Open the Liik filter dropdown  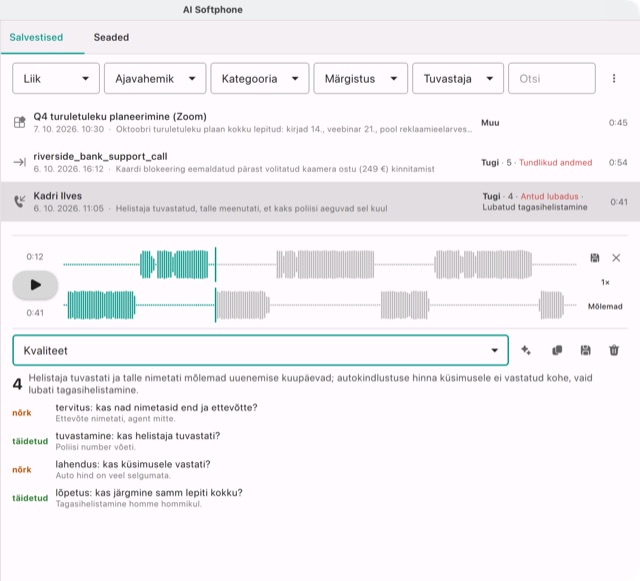coord(56,78)
